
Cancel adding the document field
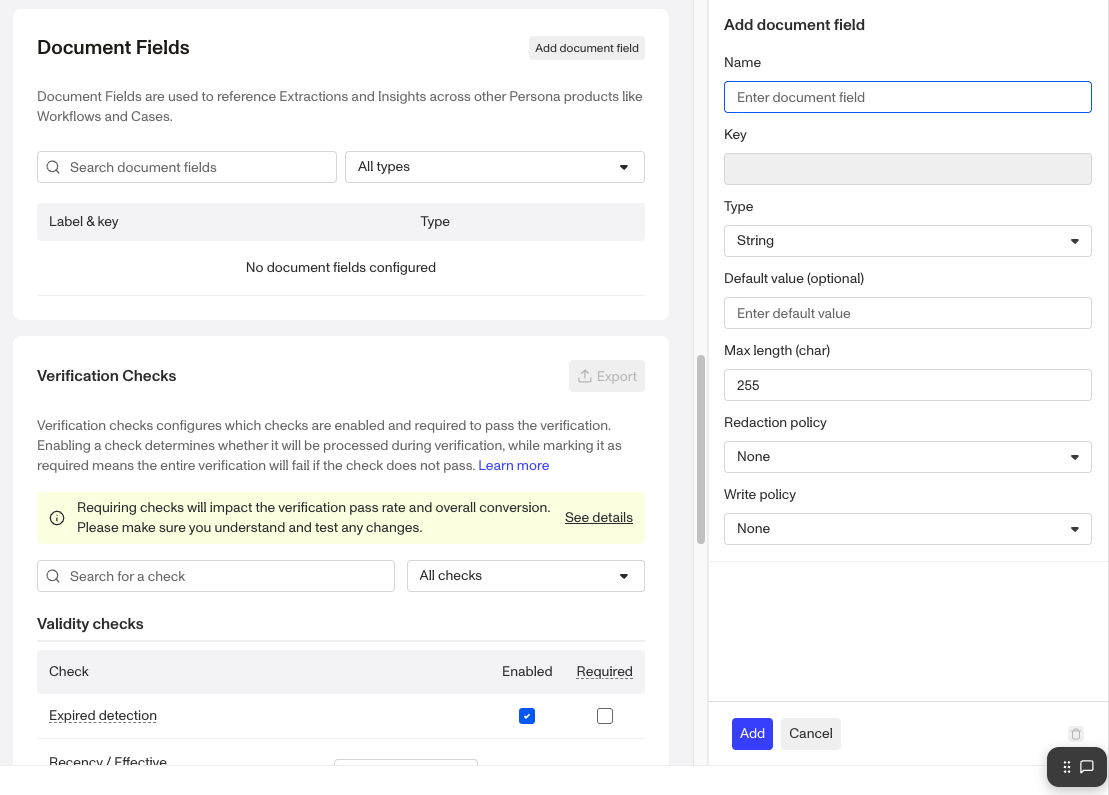point(810,734)
